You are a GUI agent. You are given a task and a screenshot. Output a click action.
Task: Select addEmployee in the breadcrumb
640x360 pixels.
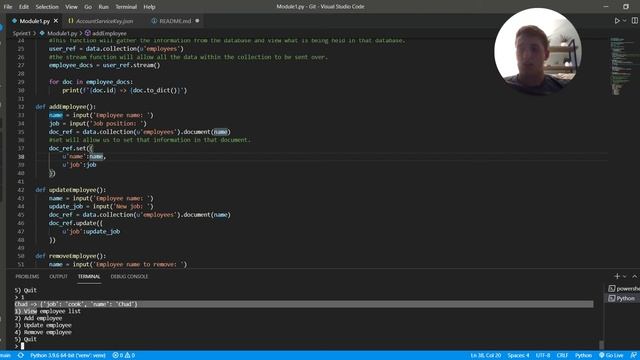(109, 33)
